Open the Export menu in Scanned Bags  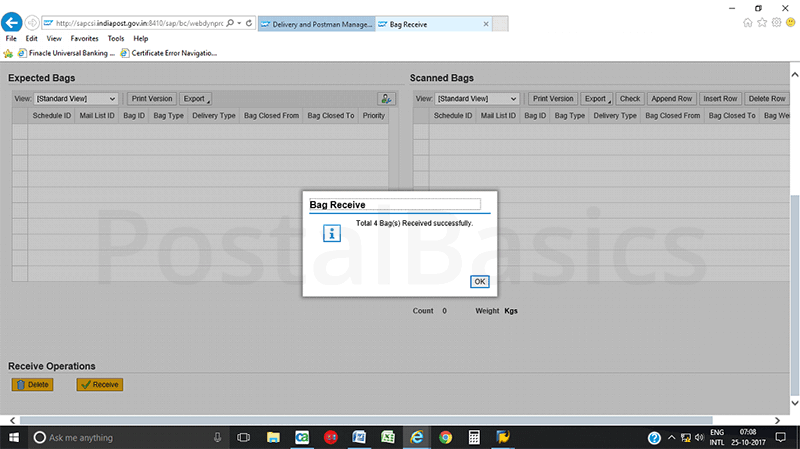[x=596, y=99]
